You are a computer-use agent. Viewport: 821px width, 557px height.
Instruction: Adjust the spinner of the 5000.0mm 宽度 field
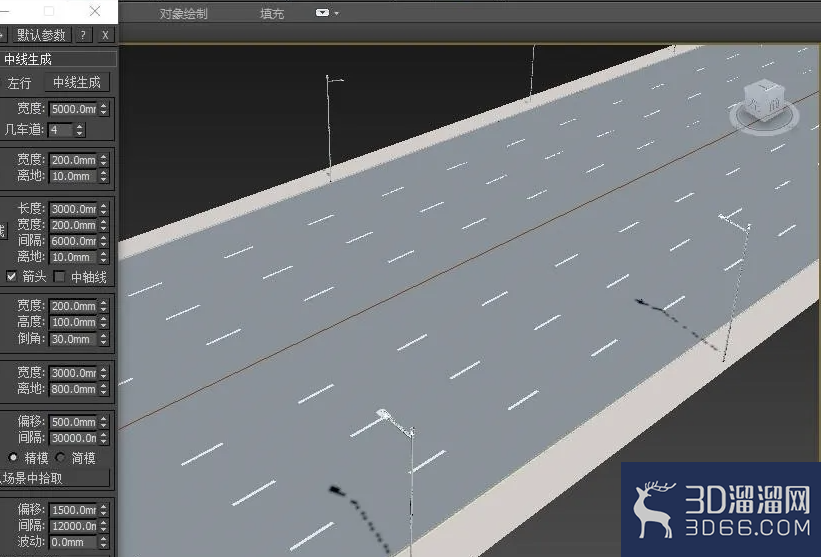pos(104,109)
